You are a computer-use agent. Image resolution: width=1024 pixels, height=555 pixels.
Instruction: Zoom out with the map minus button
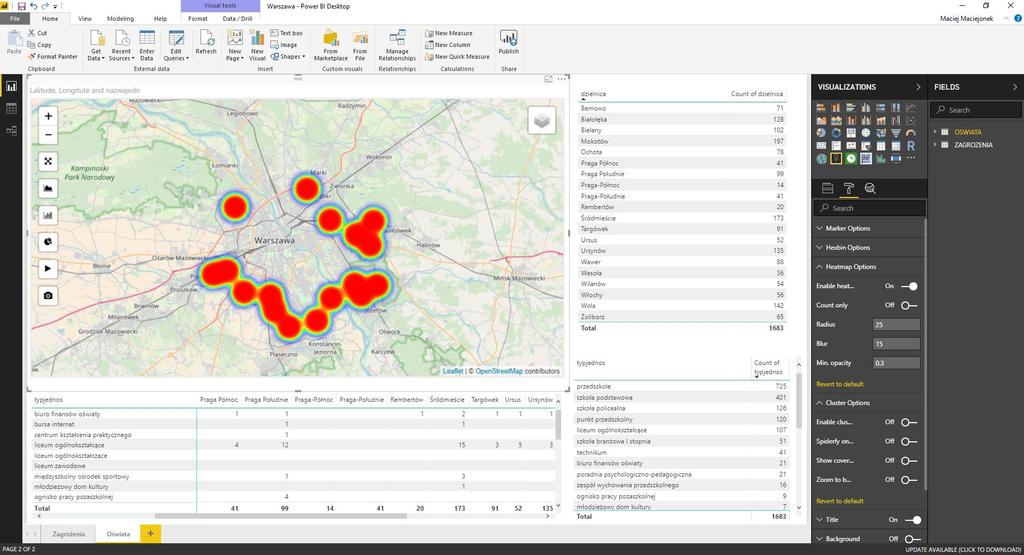click(x=48, y=135)
